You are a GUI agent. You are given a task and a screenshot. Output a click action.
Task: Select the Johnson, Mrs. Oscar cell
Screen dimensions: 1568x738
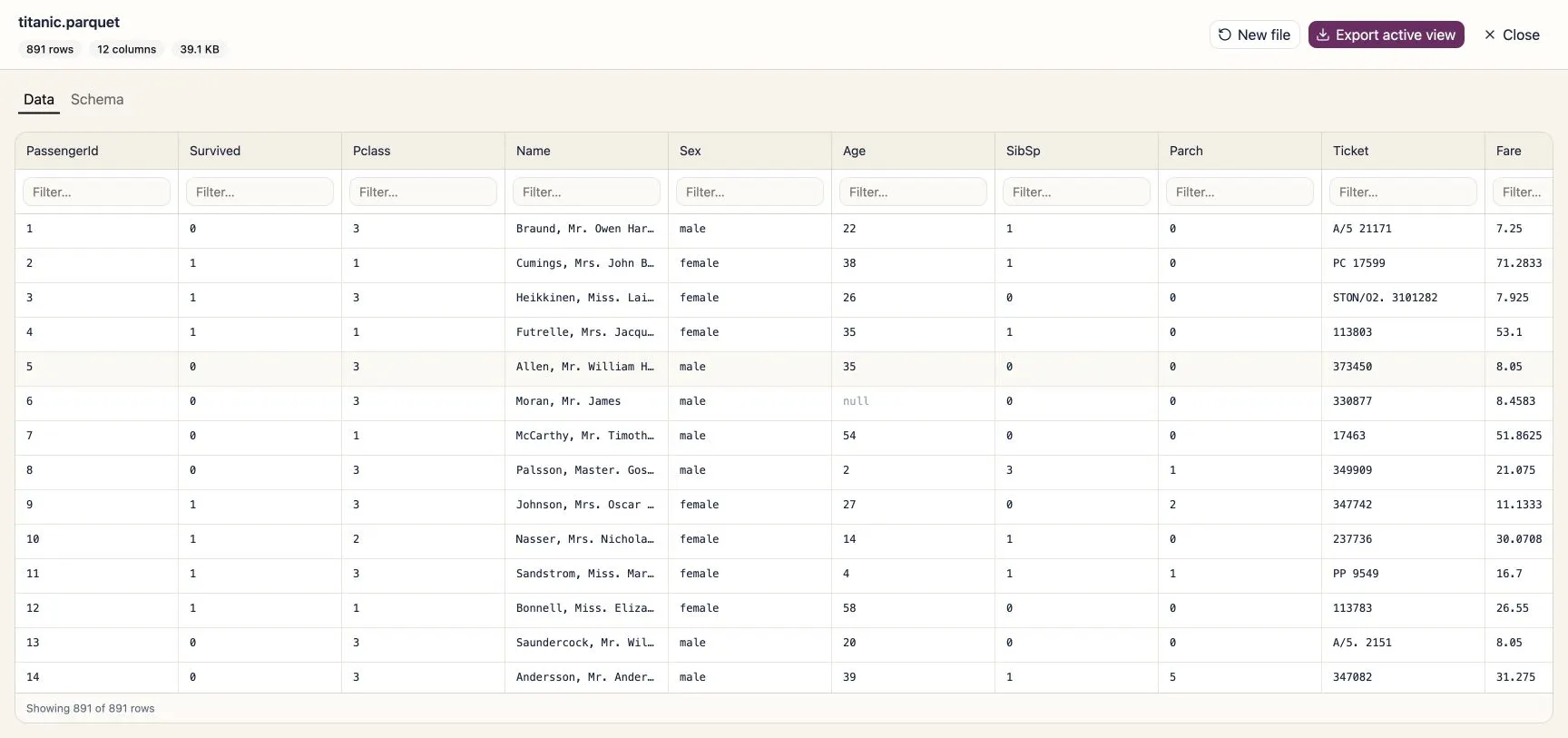click(x=587, y=505)
